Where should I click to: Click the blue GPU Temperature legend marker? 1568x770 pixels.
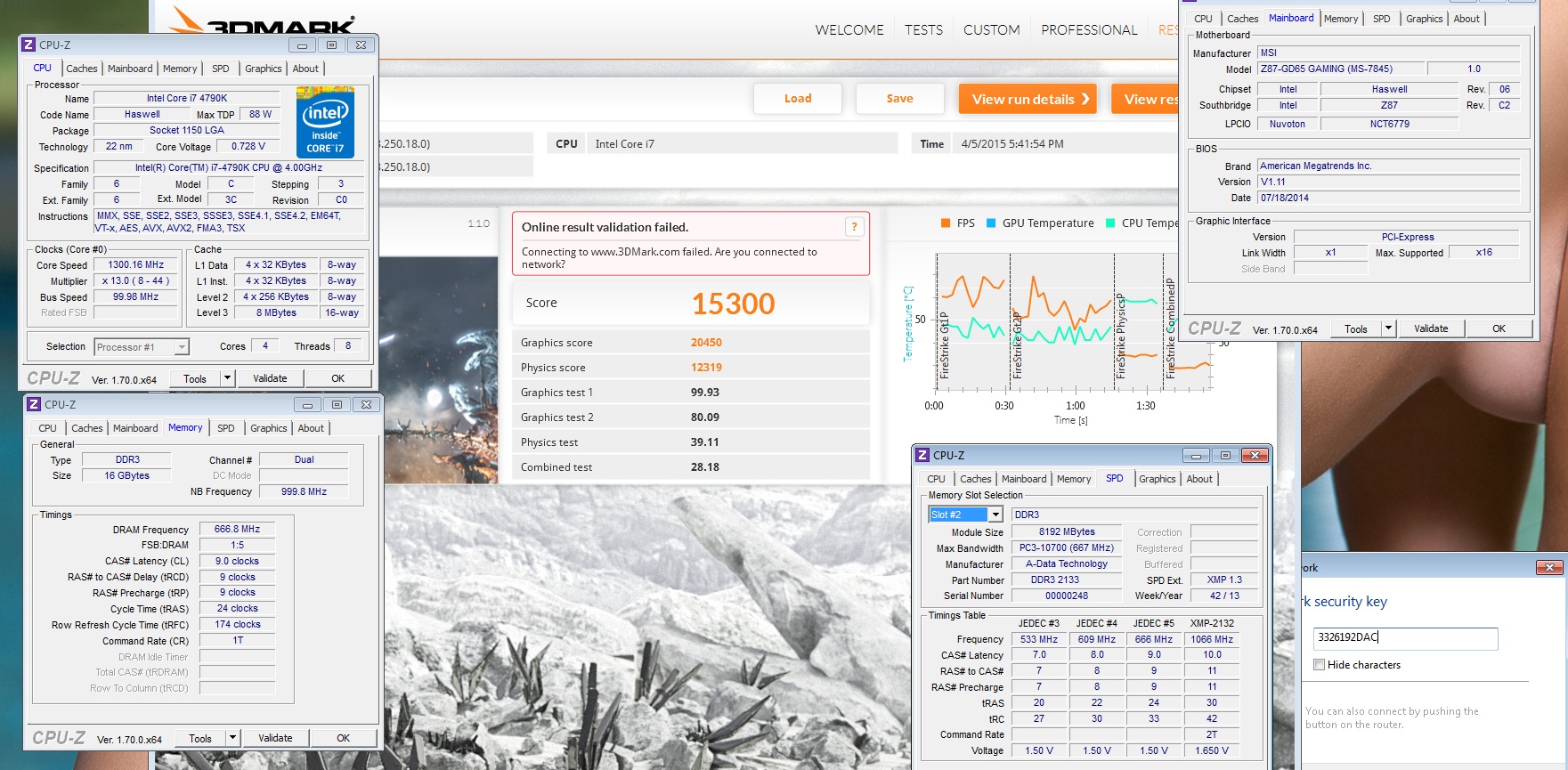tap(991, 223)
